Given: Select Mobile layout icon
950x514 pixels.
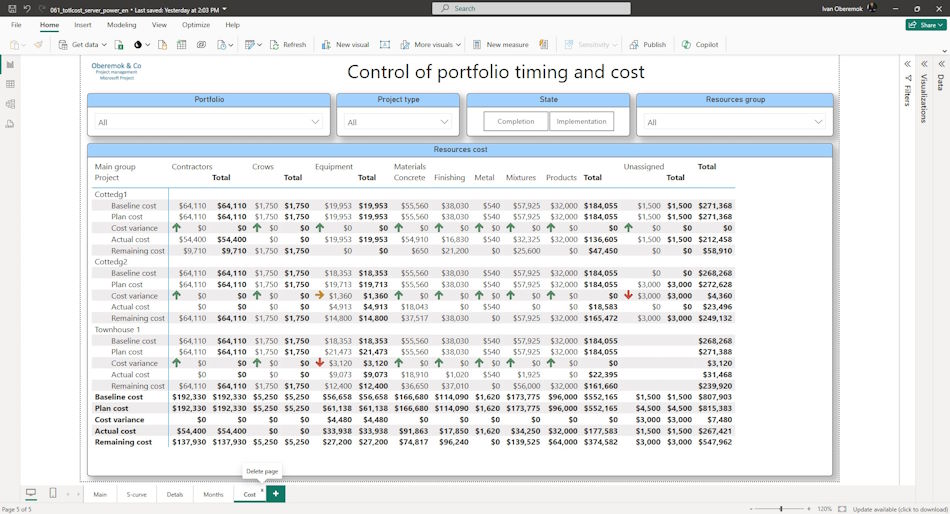Looking at the screenshot, I should 53,493.
